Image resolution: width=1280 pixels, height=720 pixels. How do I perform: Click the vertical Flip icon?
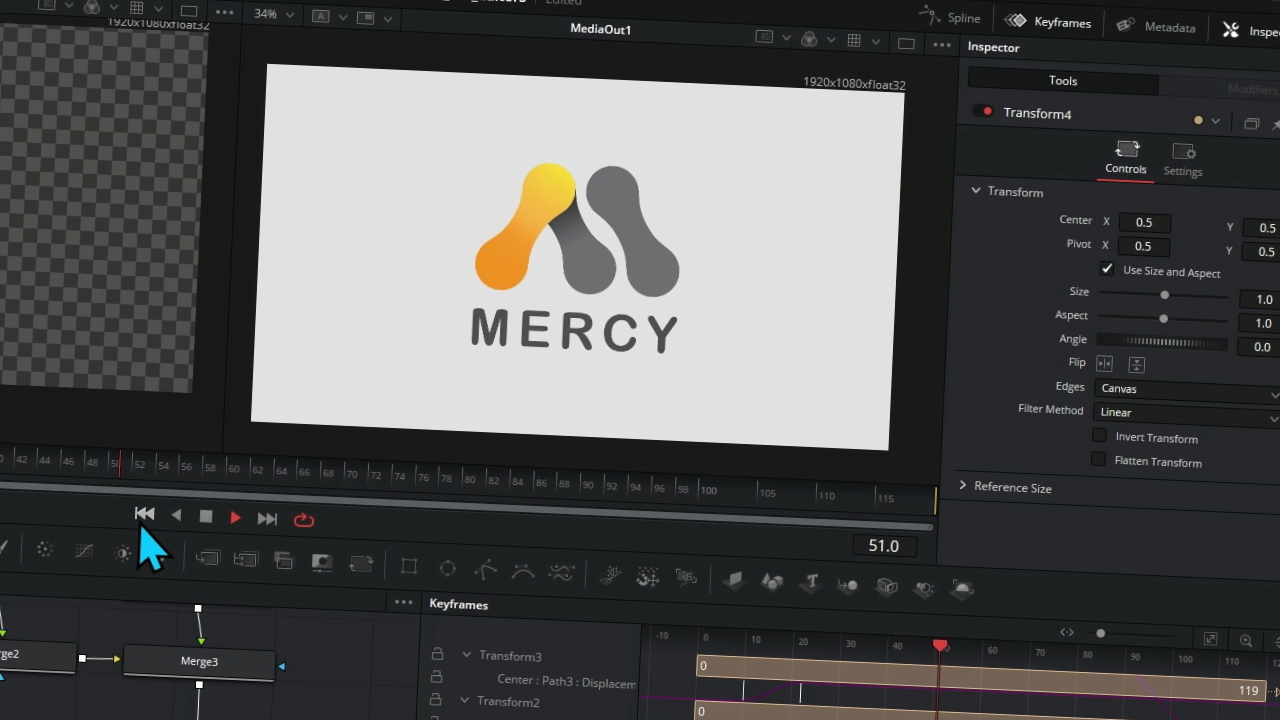point(1136,365)
